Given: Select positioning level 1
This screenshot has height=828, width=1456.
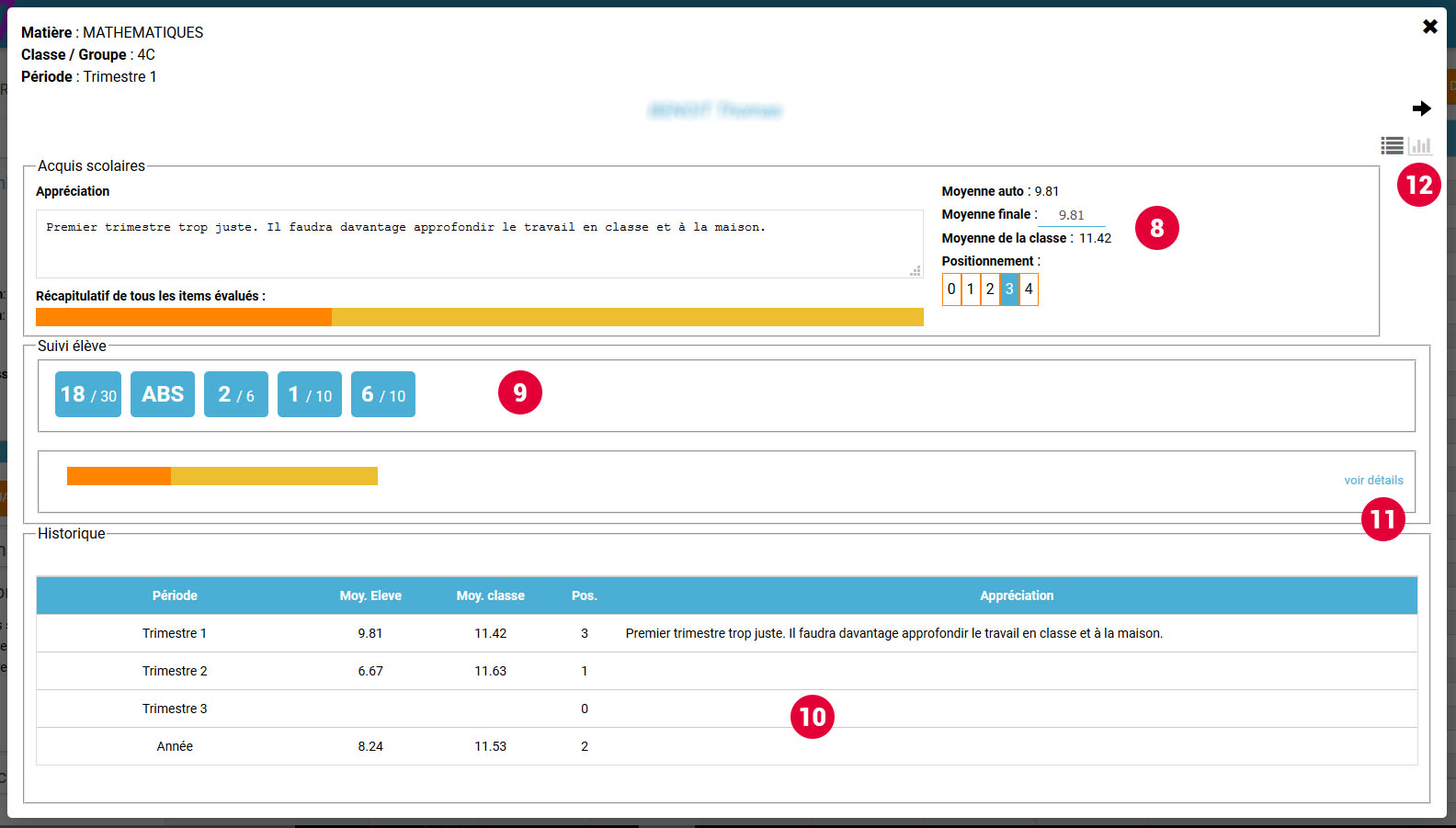Looking at the screenshot, I should pos(971,289).
